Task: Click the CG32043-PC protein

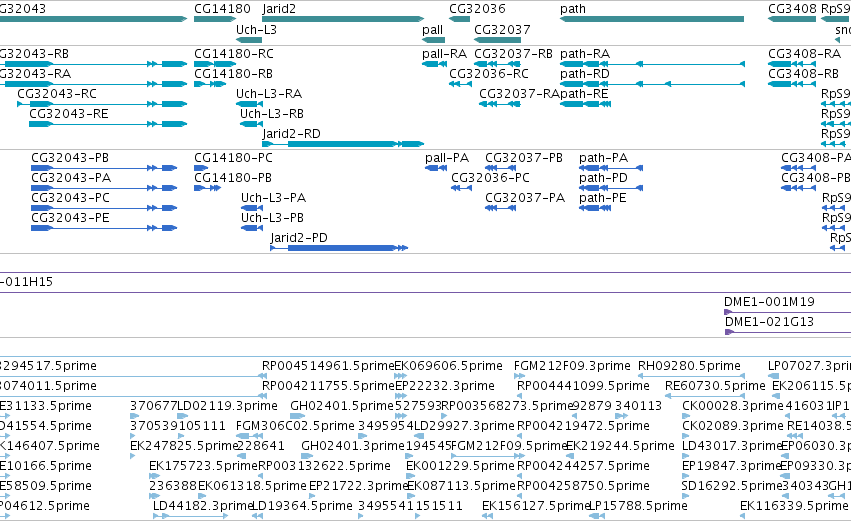Action: click(71, 198)
